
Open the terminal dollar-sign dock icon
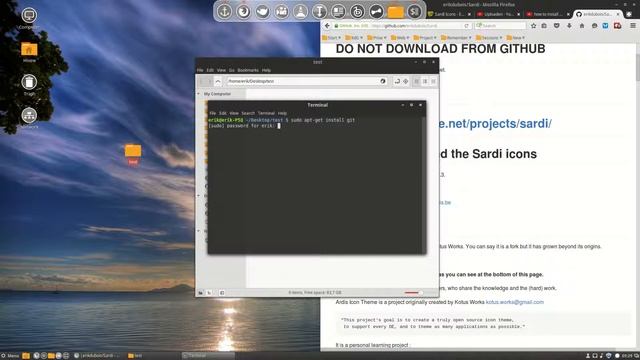coord(414,11)
